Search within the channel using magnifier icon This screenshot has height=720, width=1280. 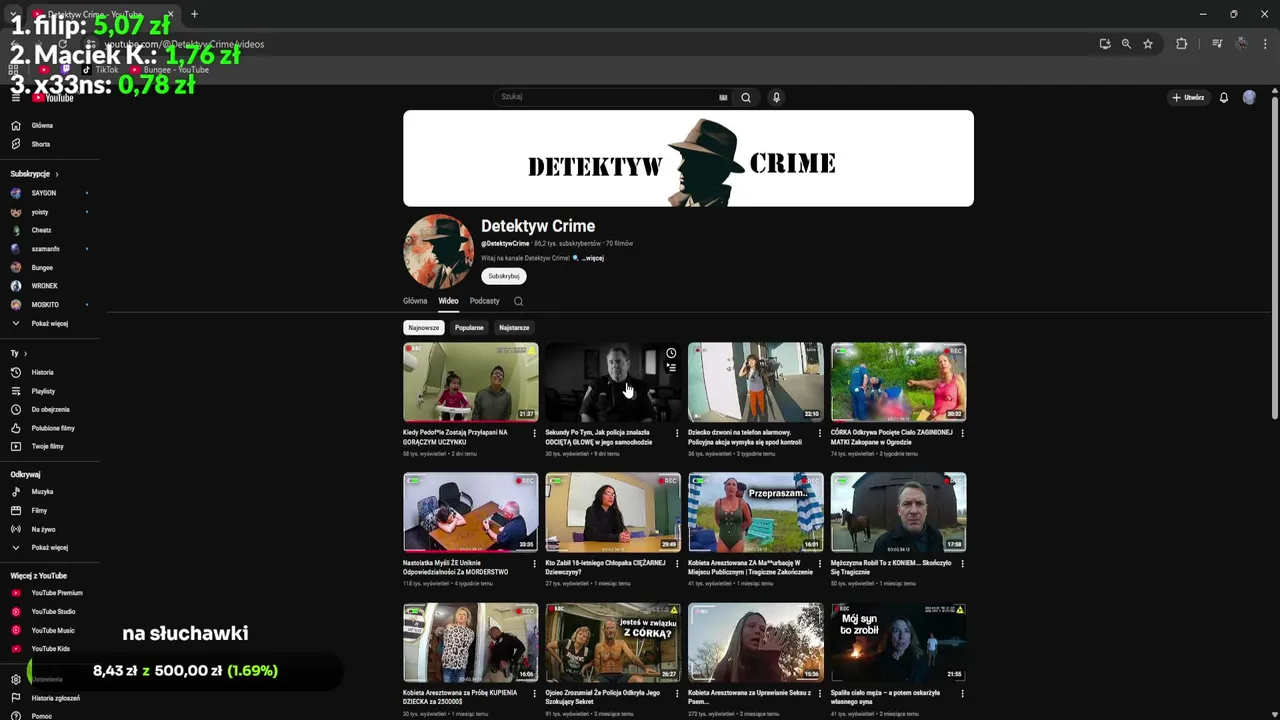tap(518, 301)
